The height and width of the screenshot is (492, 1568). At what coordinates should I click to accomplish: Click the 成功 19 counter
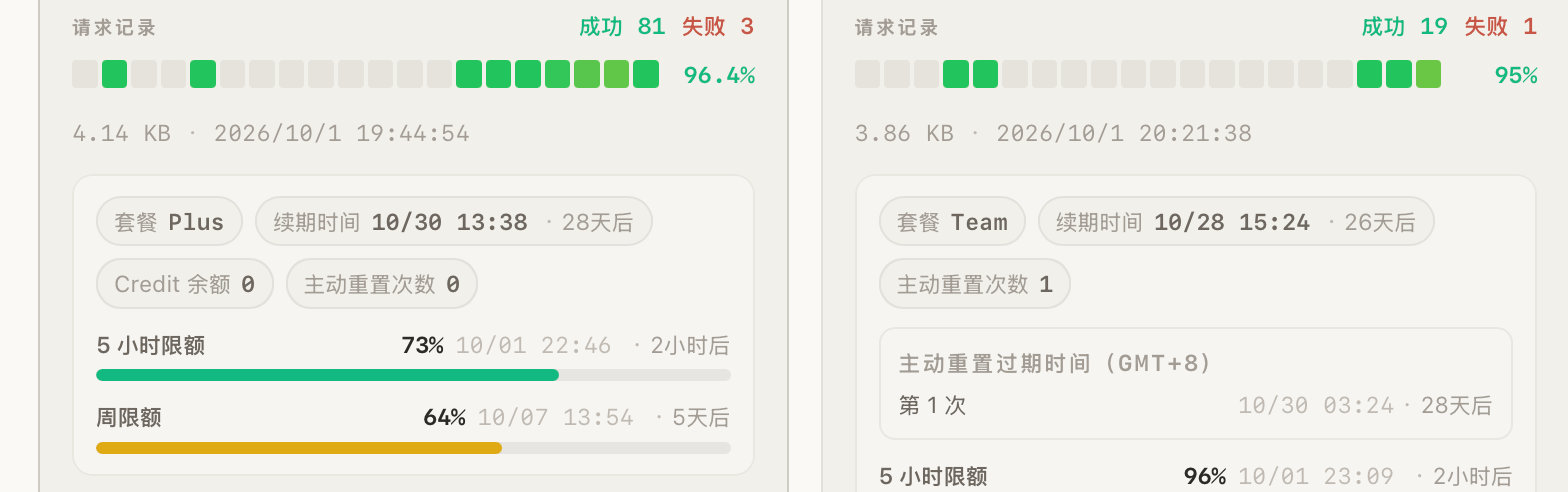point(1405,27)
